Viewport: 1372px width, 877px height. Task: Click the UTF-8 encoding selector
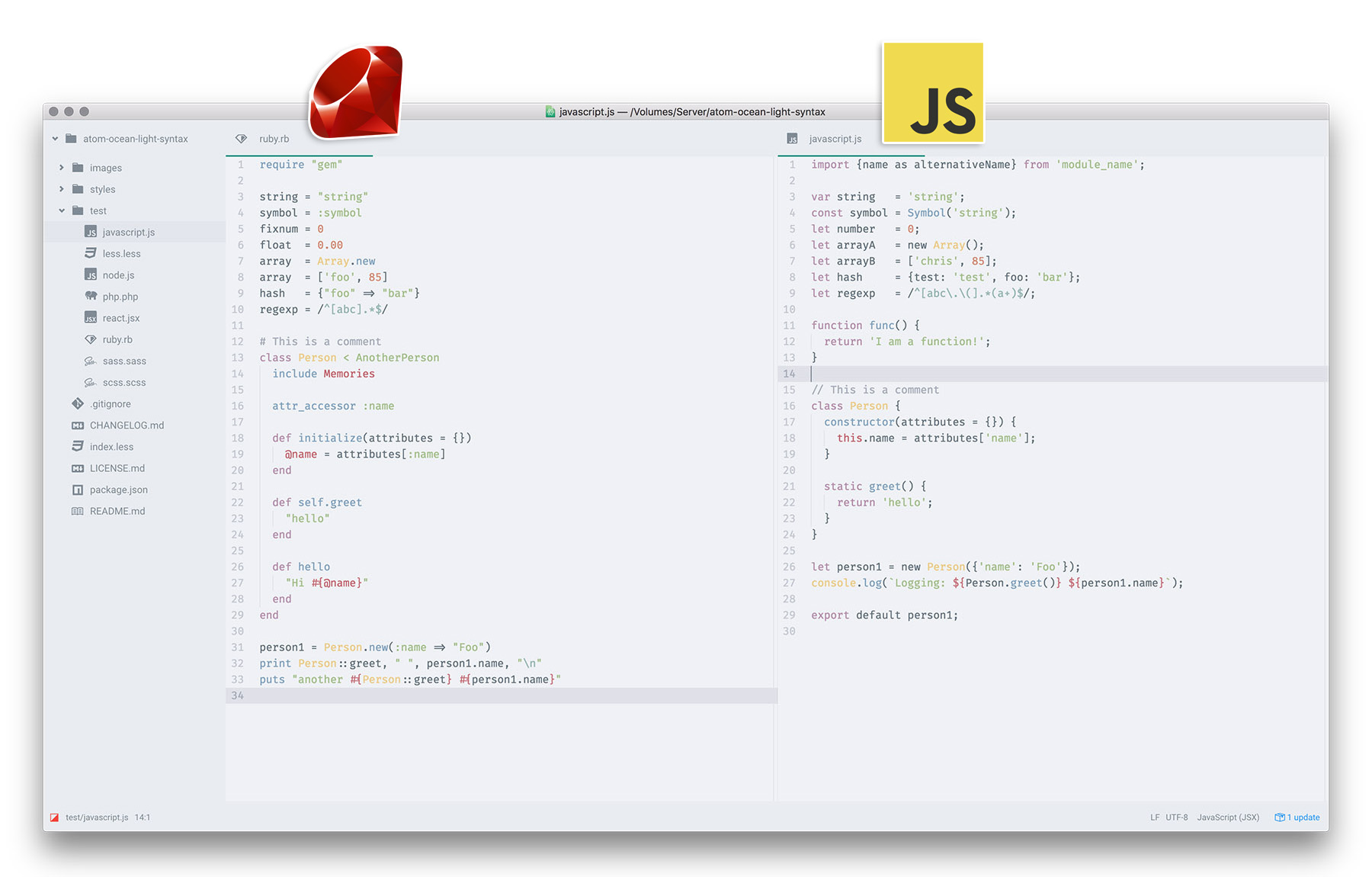tap(1176, 818)
